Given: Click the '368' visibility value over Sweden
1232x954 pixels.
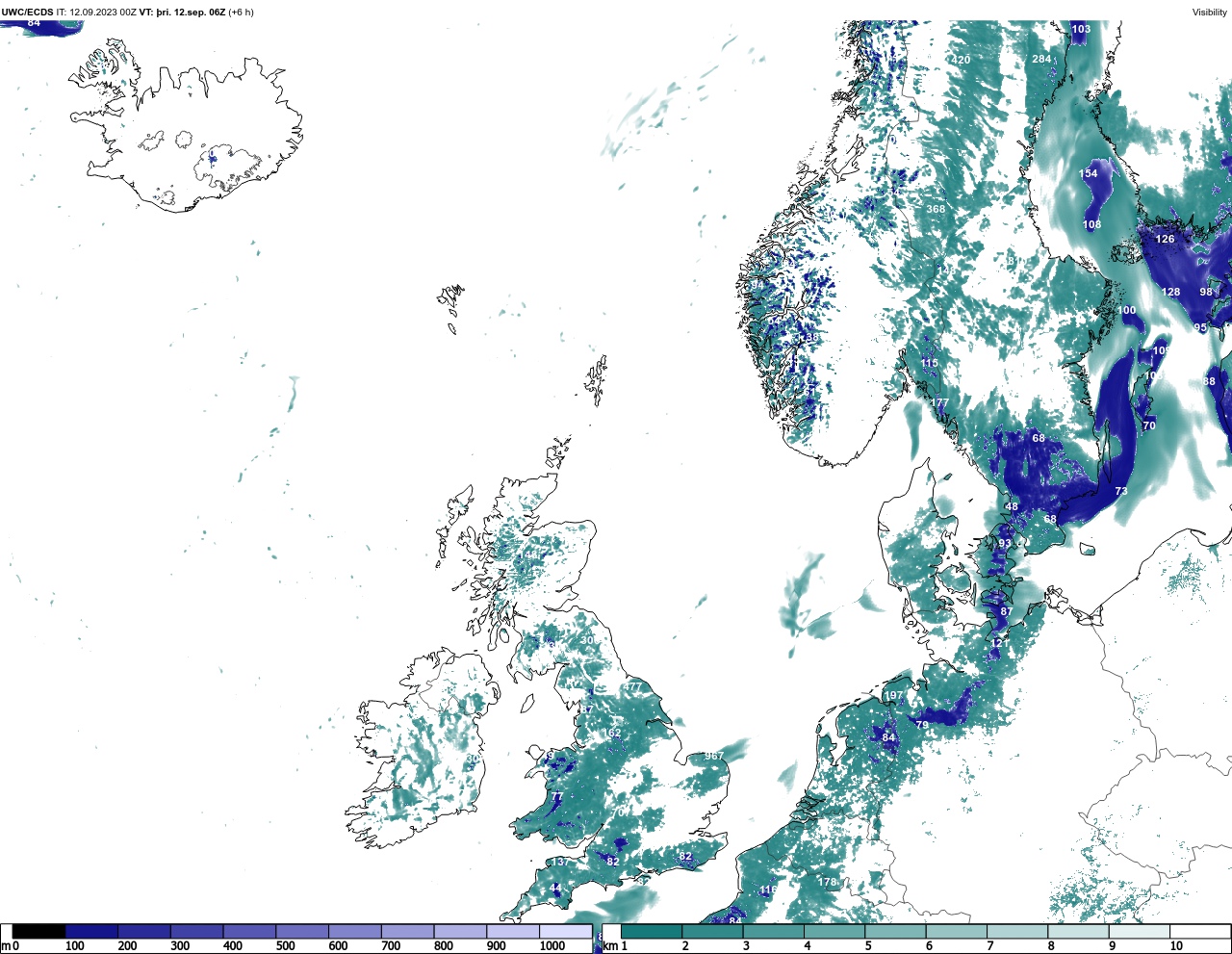Looking at the screenshot, I should pyautogui.click(x=936, y=209).
